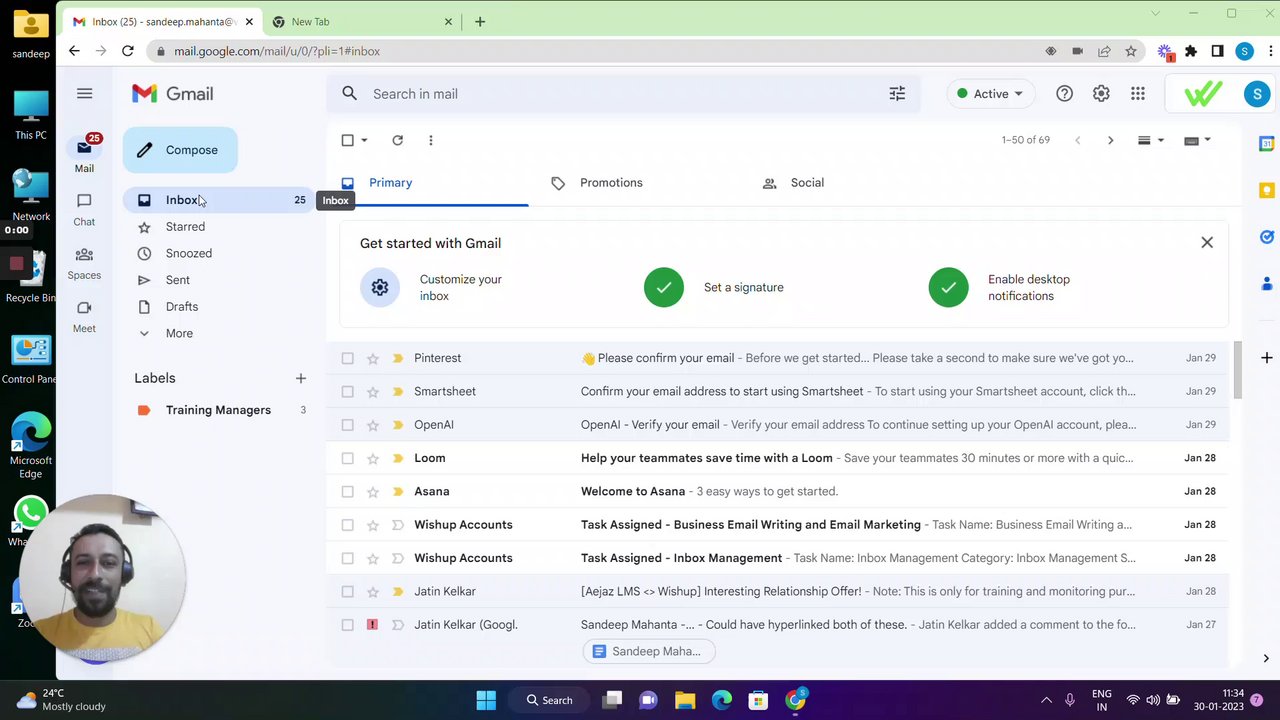Screen dimensions: 1280x720
Task: Select the Loom email checkbox
Action: 347,458
